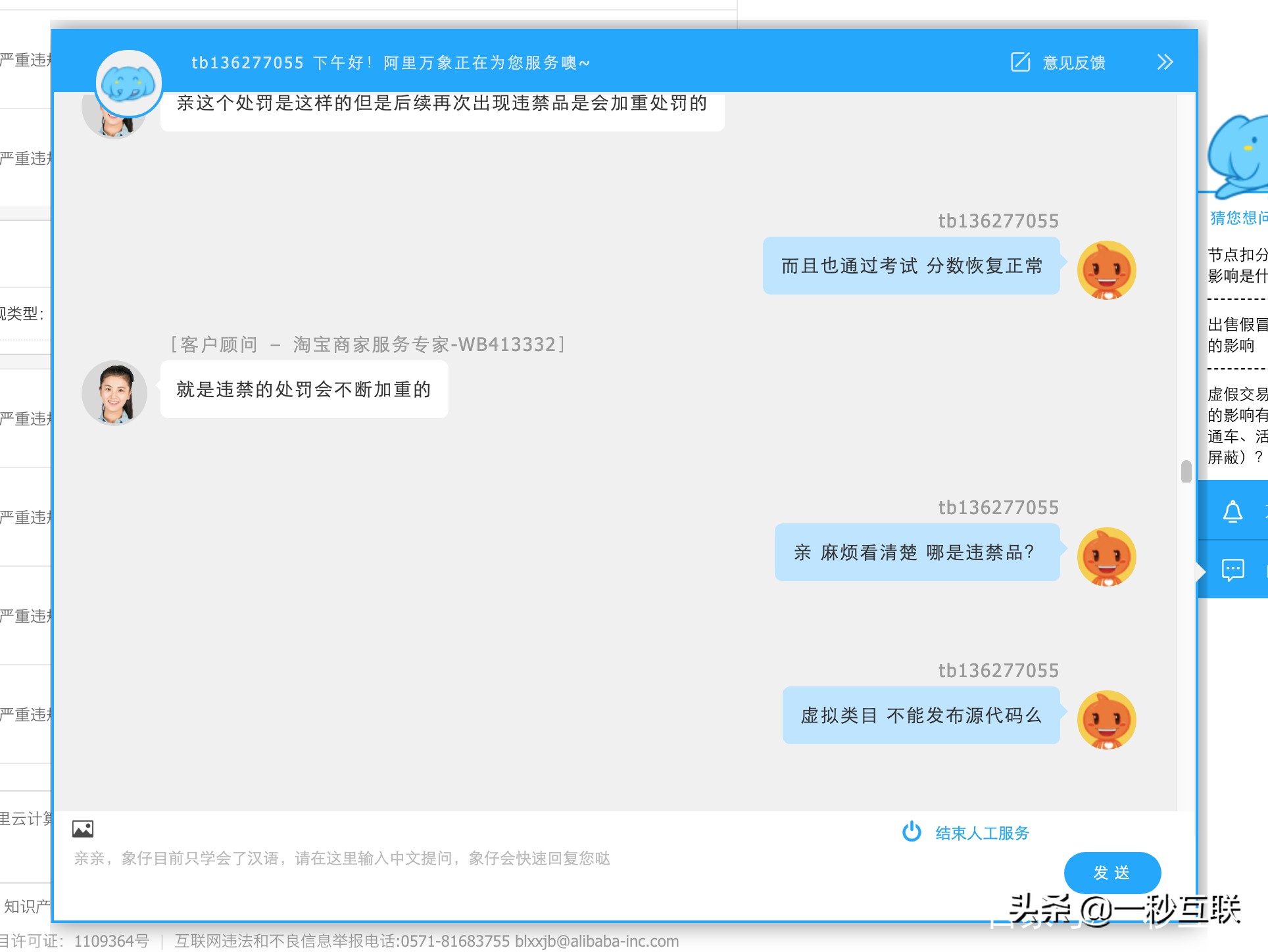Click the Chinese-only input prompt field
The image size is (1268, 952).
pyautogui.click(x=342, y=859)
